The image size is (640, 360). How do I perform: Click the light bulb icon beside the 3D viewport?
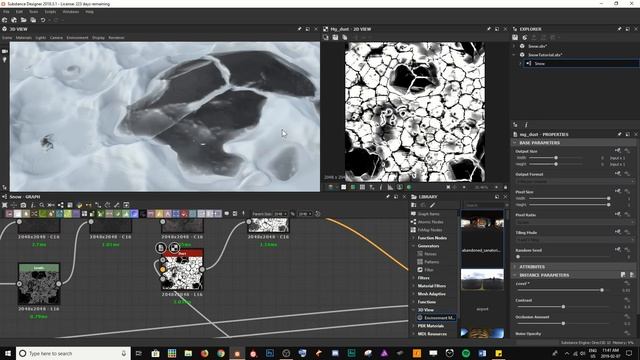tap(5, 60)
